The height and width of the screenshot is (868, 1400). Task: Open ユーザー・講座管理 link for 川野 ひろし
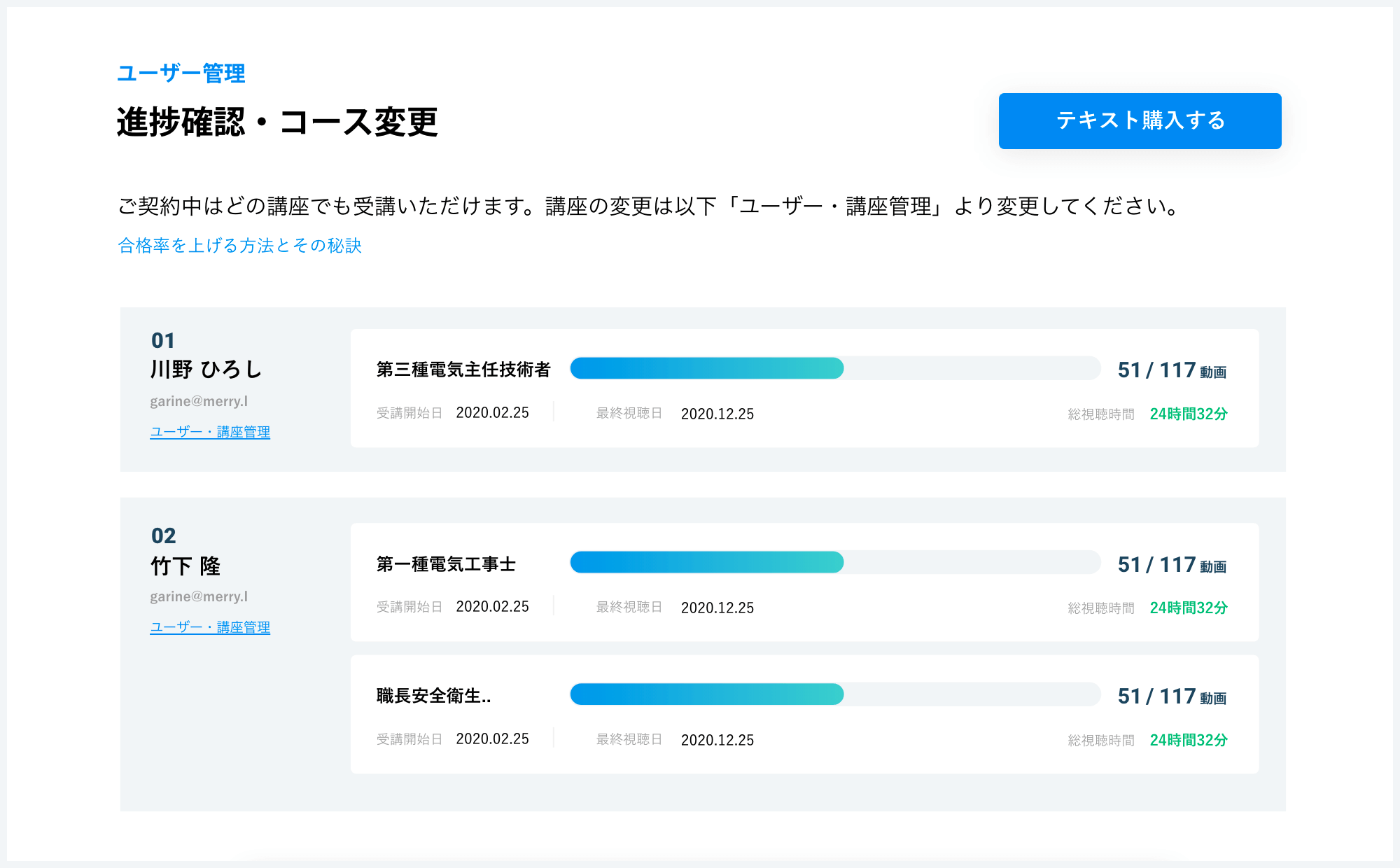[x=210, y=432]
